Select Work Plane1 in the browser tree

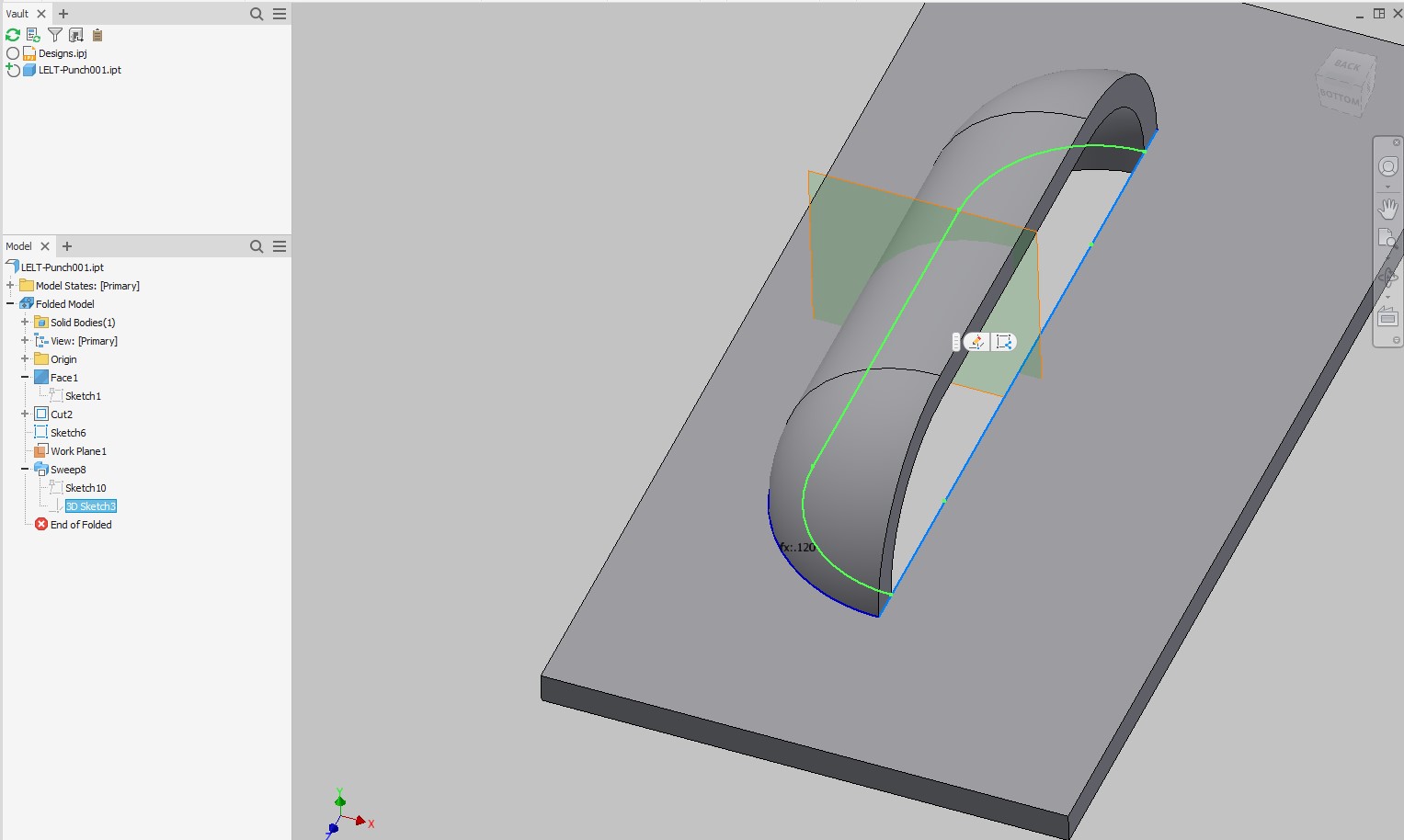(x=78, y=450)
